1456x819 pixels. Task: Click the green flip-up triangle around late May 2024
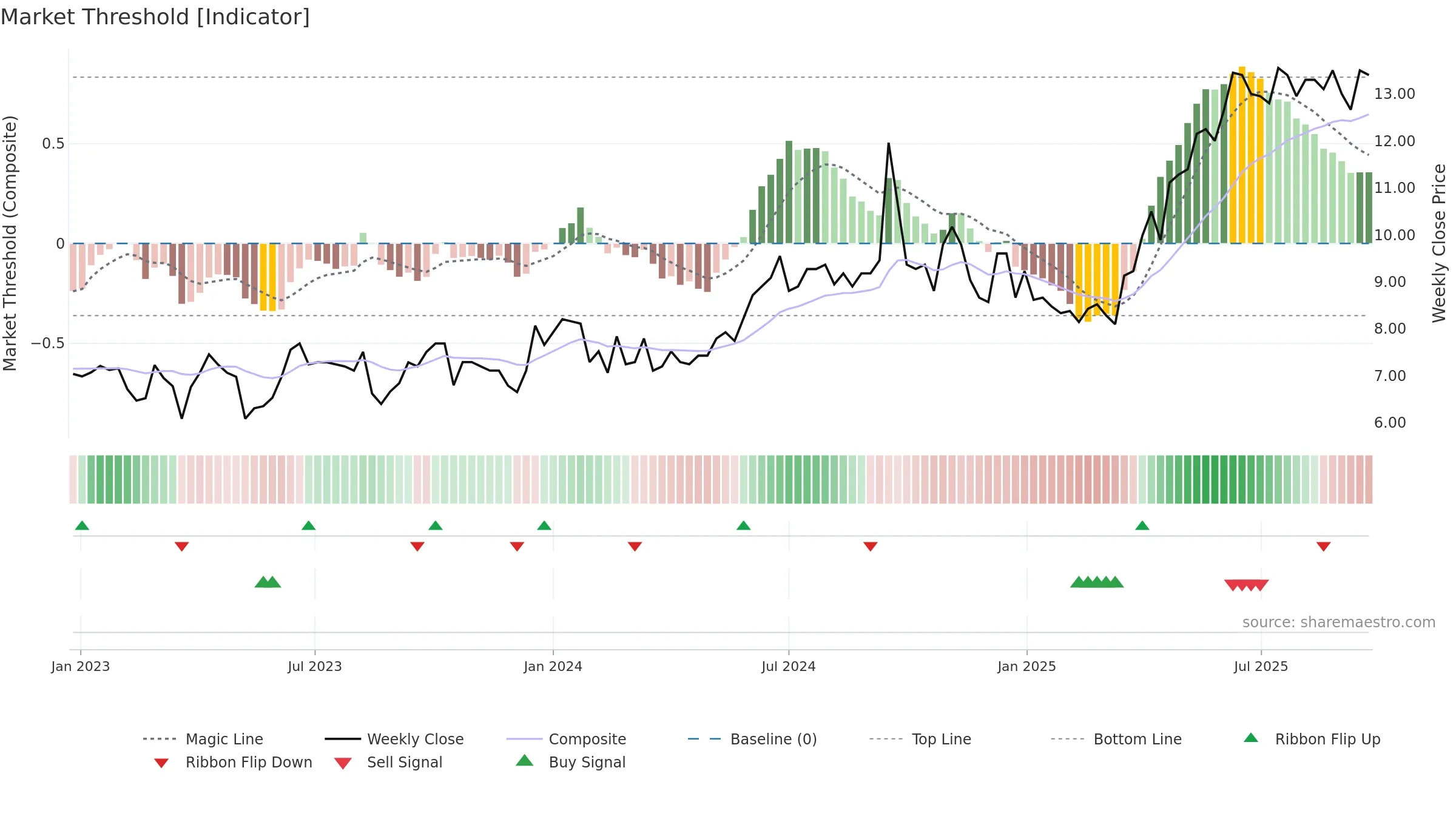tap(743, 525)
